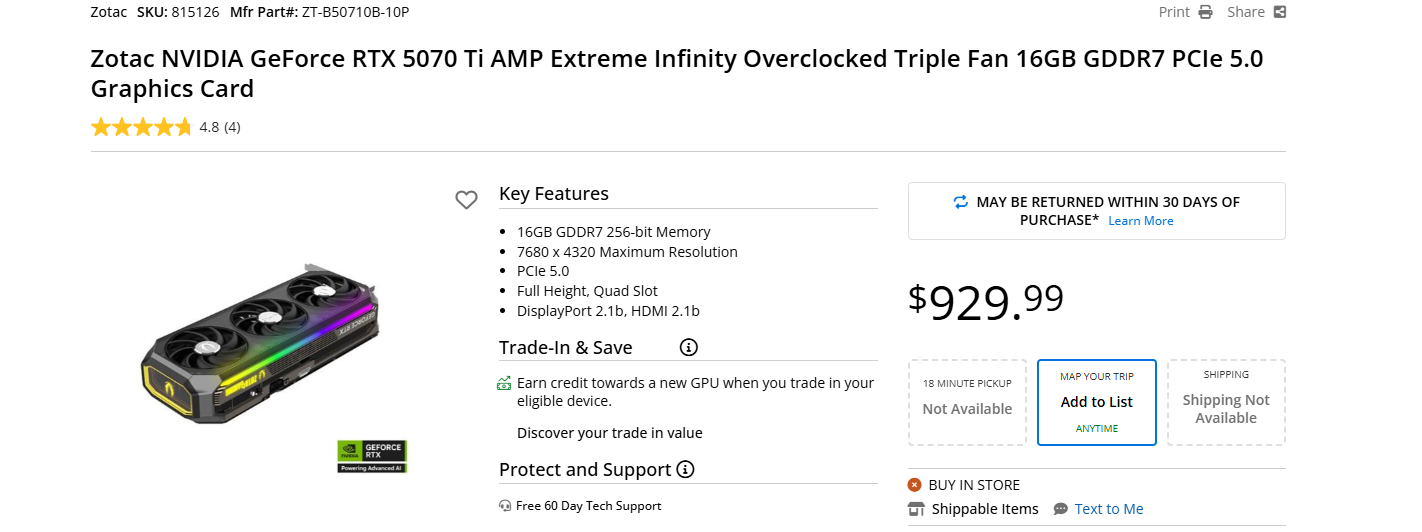Select the Add to List option
The width and height of the screenshot is (1422, 532).
pos(1097,402)
